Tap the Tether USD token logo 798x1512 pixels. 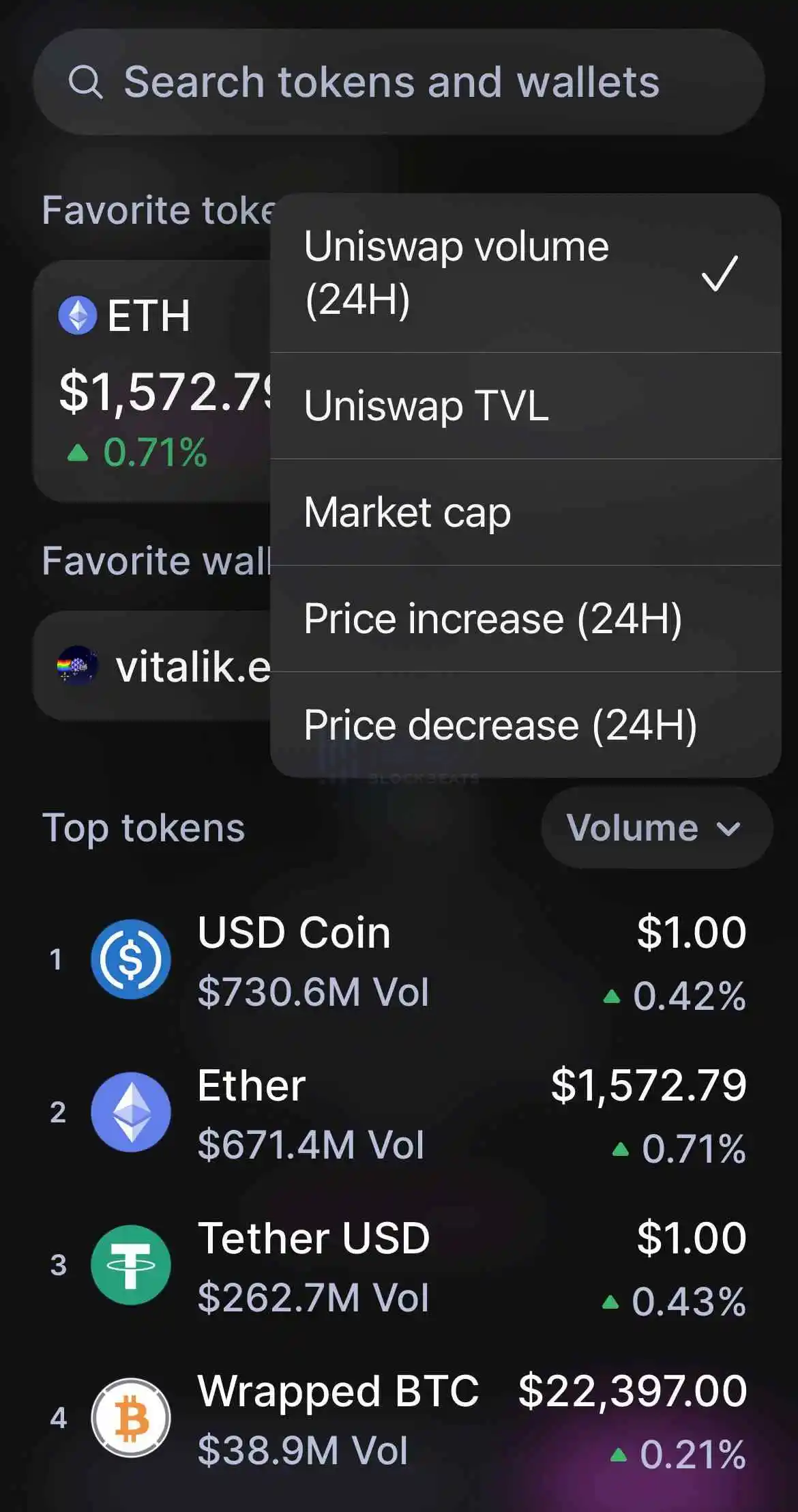(x=131, y=1264)
